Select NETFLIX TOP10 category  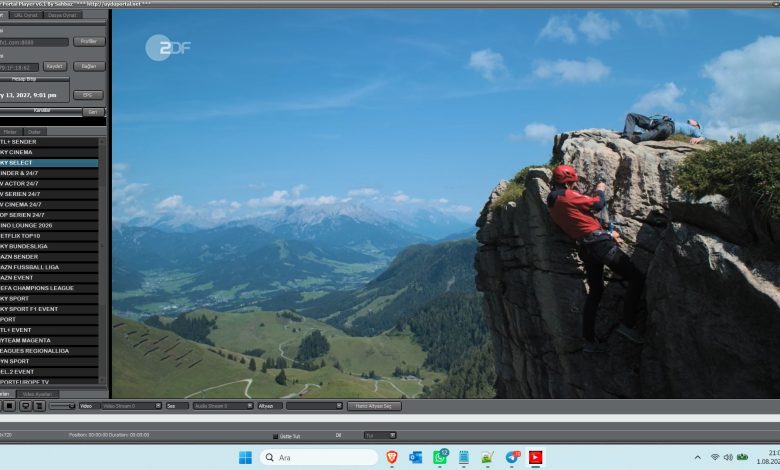tap(49, 236)
